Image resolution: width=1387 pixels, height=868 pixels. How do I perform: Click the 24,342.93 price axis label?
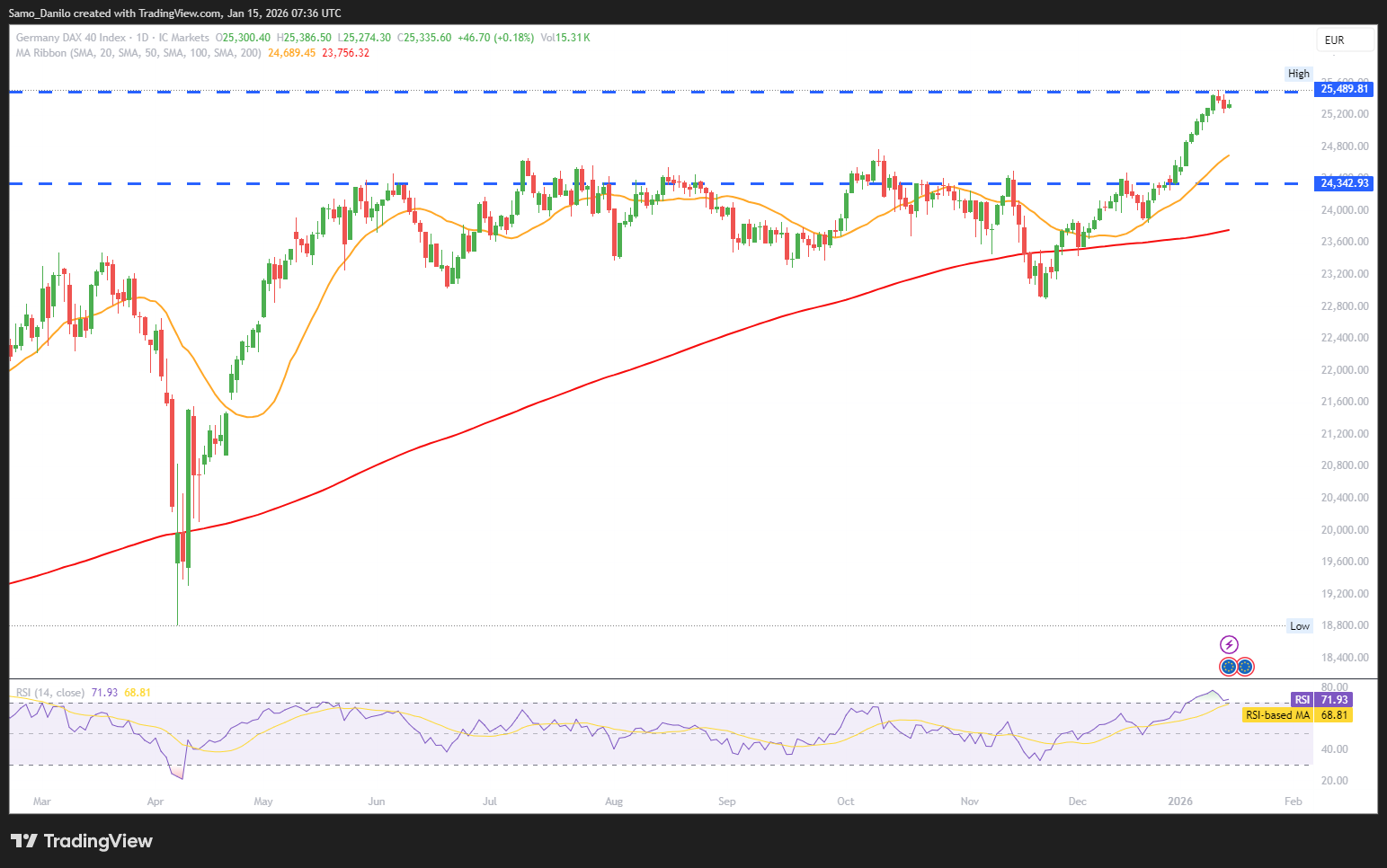point(1344,183)
